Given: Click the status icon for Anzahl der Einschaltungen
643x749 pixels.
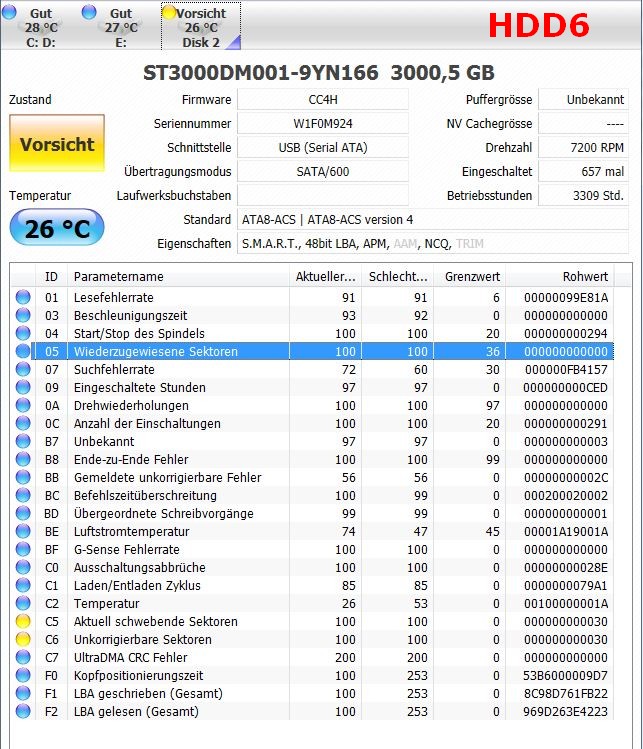Looking at the screenshot, I should (x=23, y=423).
